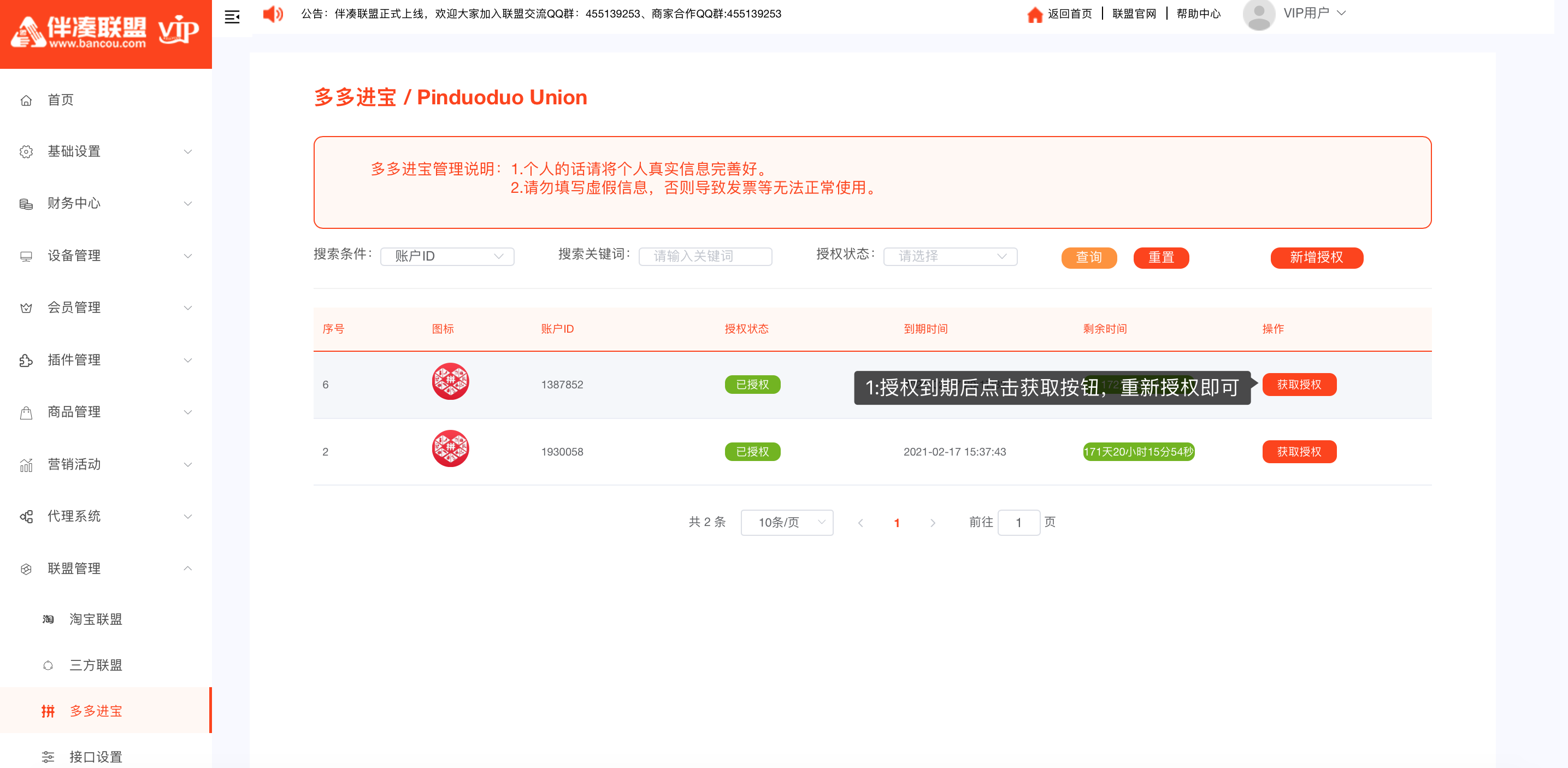Click 获取授权 for account 1387852
This screenshot has height=768, width=1568.
tap(1299, 385)
